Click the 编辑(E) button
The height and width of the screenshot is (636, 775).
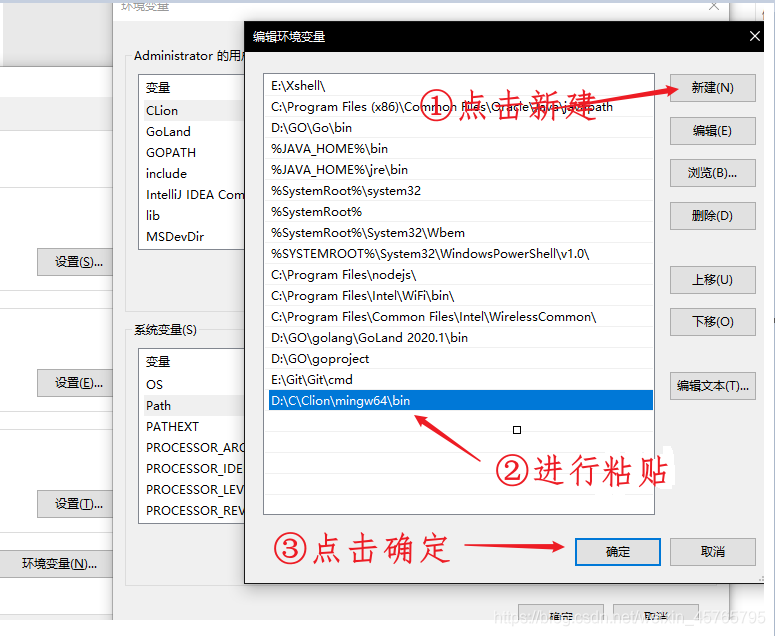point(712,131)
